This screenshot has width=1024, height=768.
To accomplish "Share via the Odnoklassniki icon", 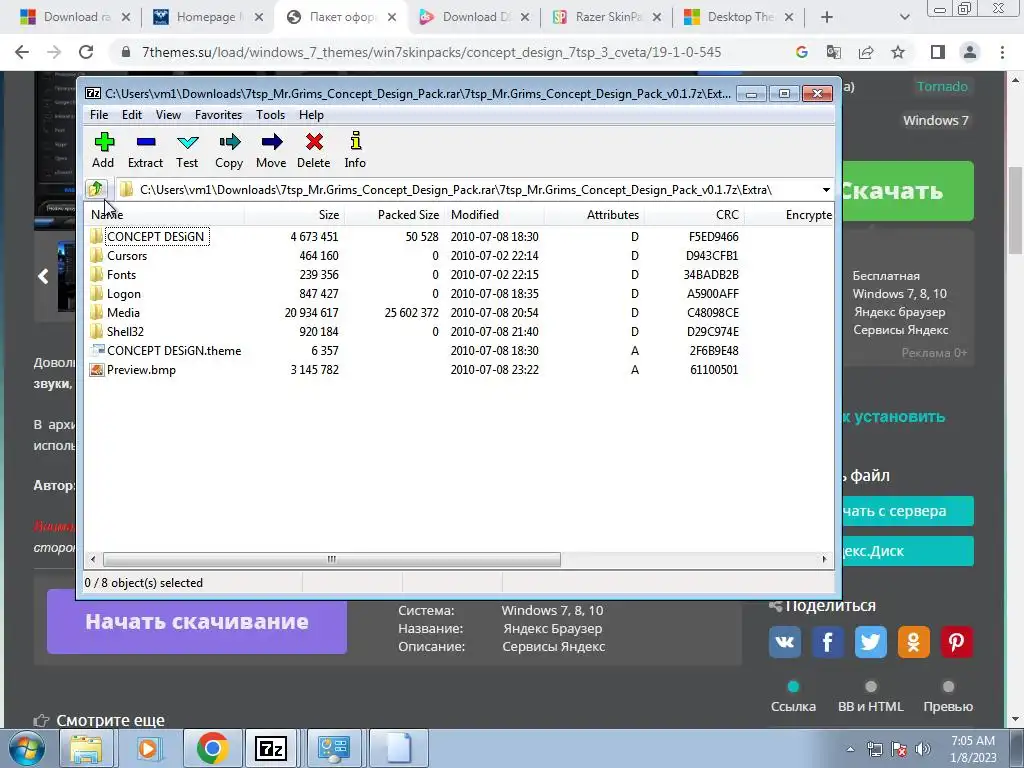I will 914,642.
